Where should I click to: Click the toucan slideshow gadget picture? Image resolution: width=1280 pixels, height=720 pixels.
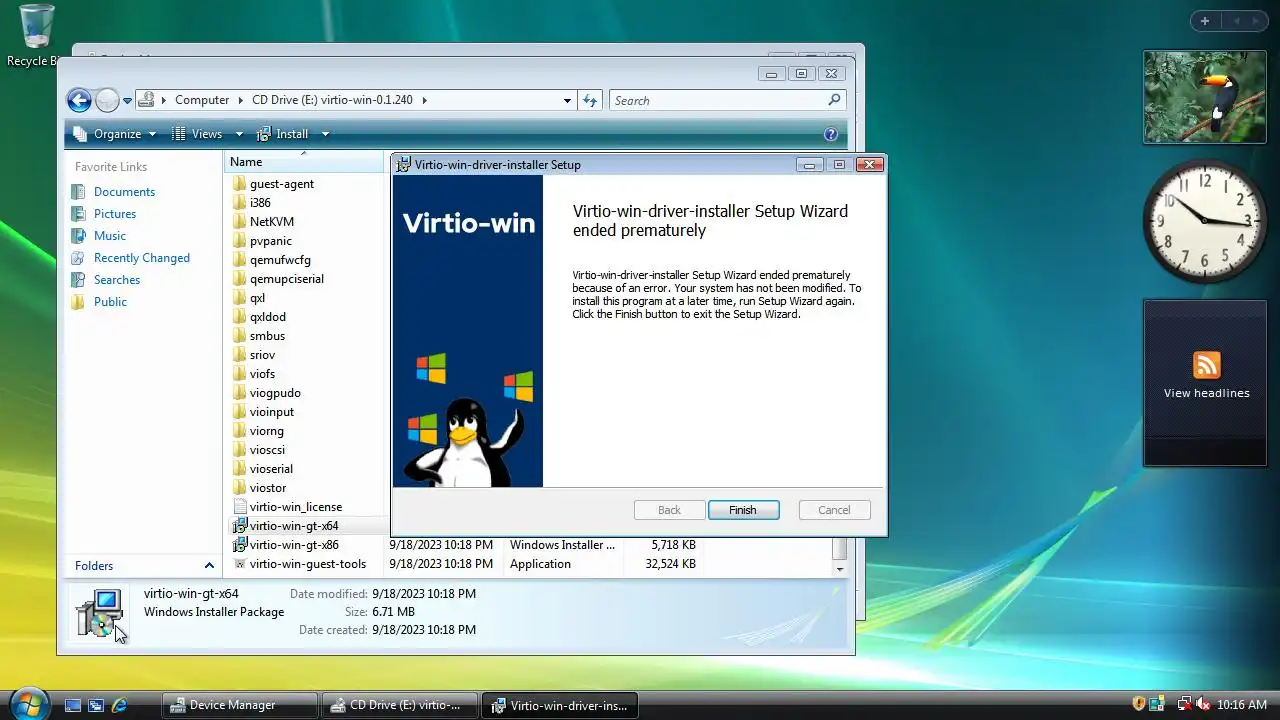[x=1205, y=98]
